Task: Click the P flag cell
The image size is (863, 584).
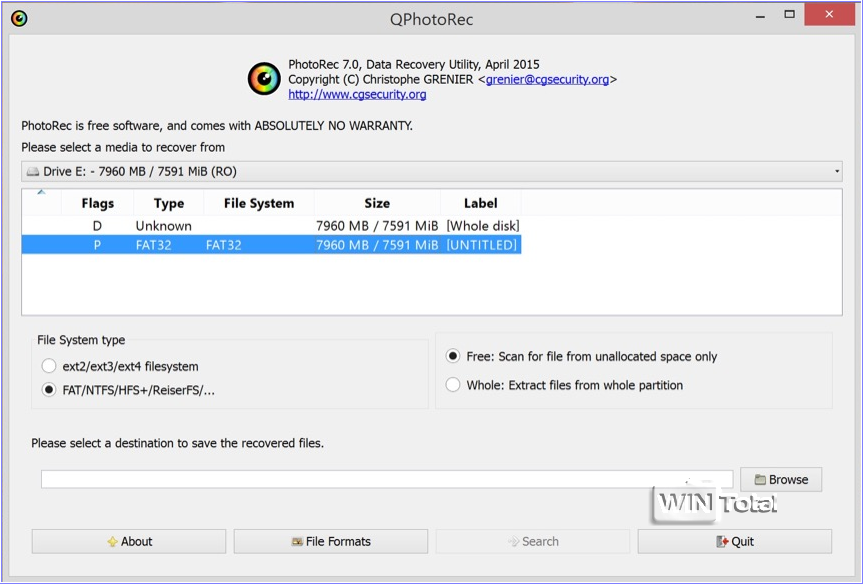Action: [97, 245]
